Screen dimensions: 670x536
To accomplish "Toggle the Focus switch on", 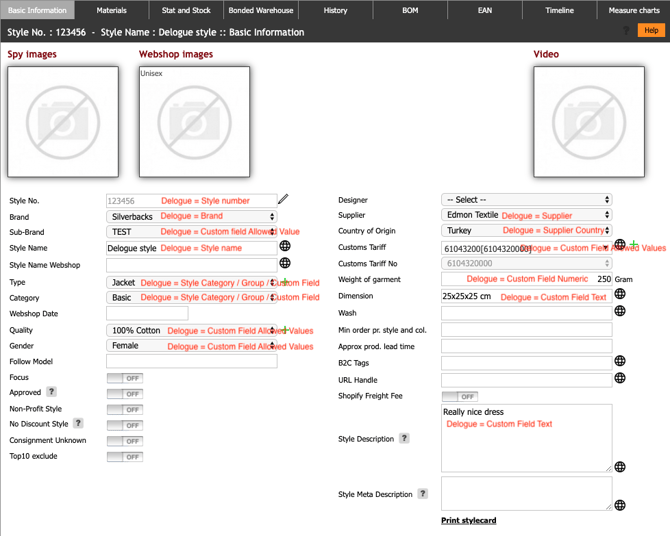I will click(125, 378).
